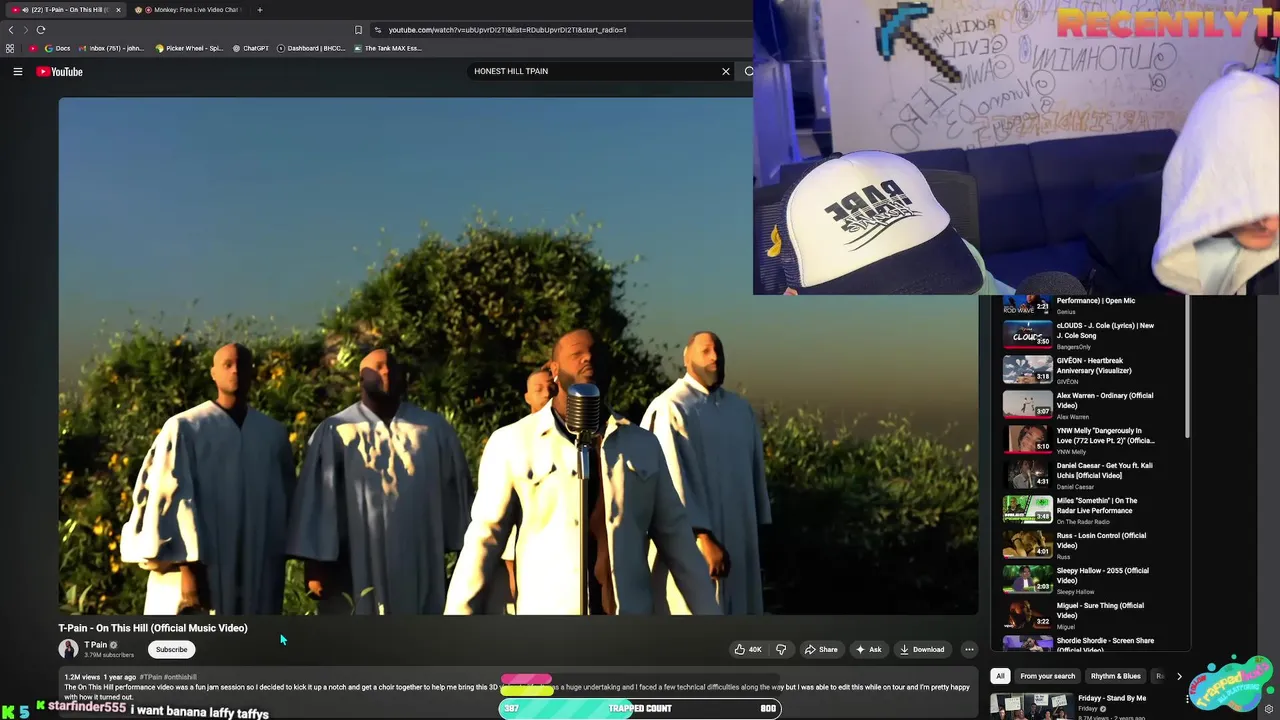Play Alex Warren - Ordinary playlist item
Screen dimensions: 1280x720
point(1080,405)
